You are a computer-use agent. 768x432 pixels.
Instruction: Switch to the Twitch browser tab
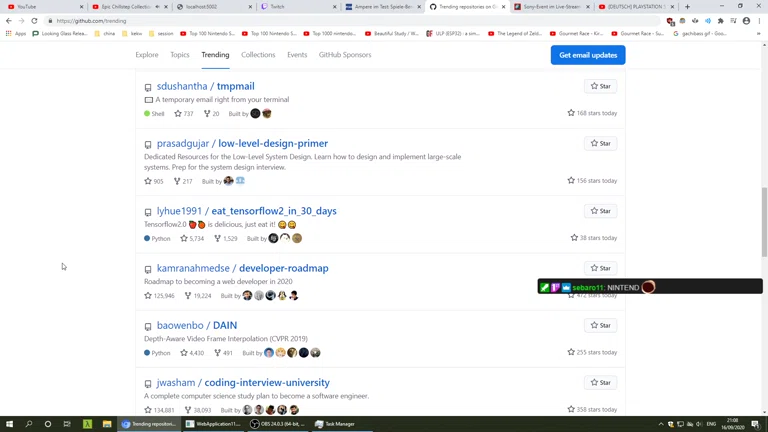298,7
